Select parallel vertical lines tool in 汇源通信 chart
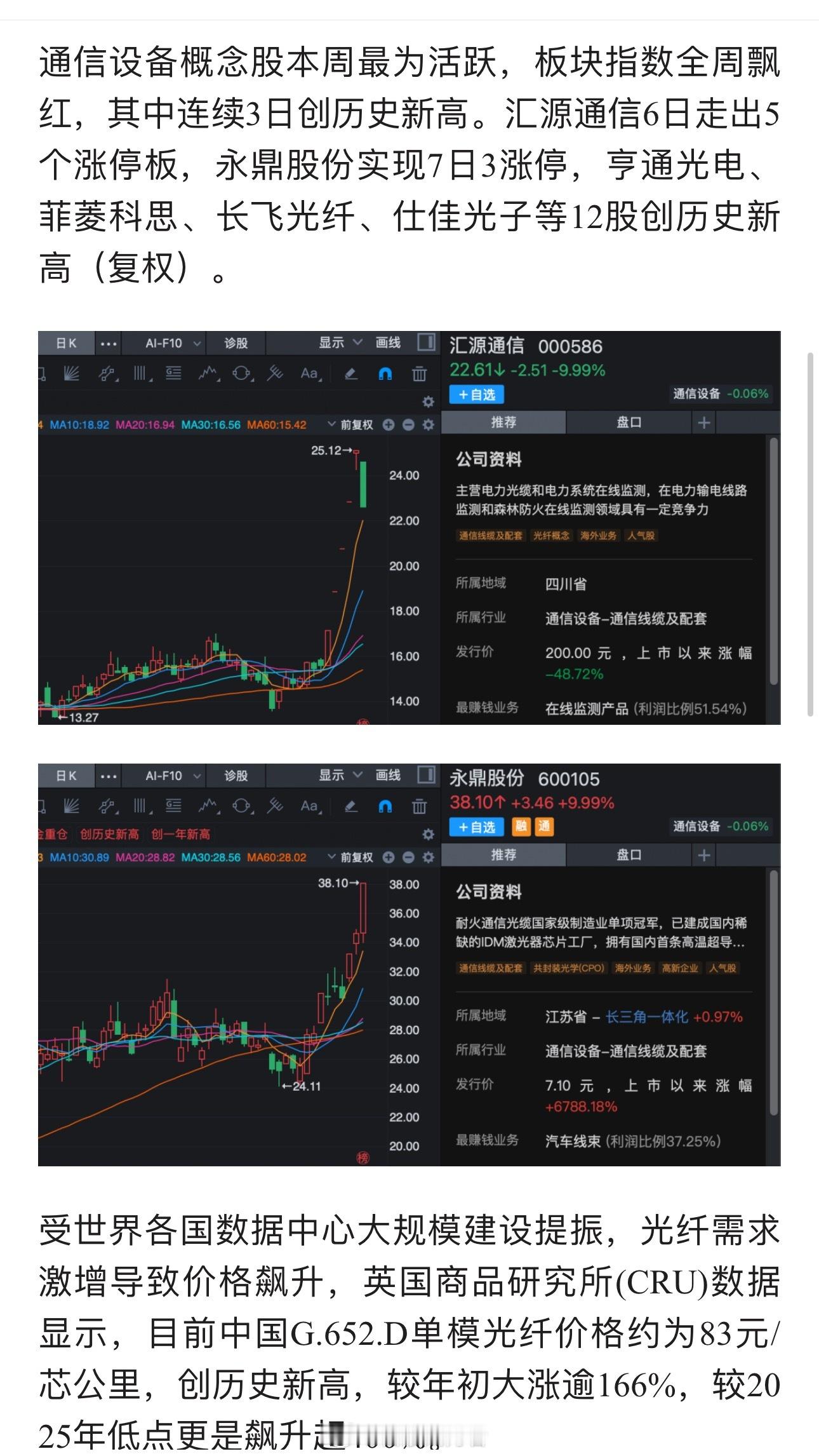Viewport: 819px width, 1456px height. point(142,374)
